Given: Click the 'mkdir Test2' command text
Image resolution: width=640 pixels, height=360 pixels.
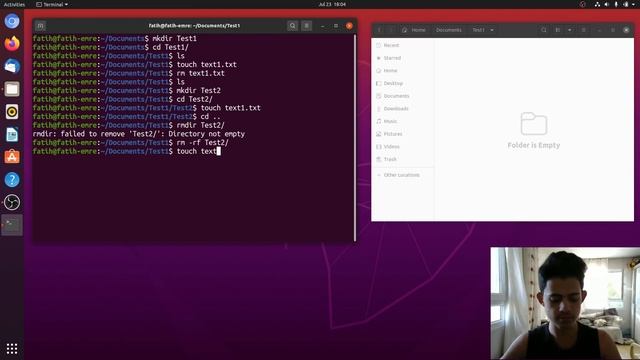Looking at the screenshot, I should tap(198, 90).
